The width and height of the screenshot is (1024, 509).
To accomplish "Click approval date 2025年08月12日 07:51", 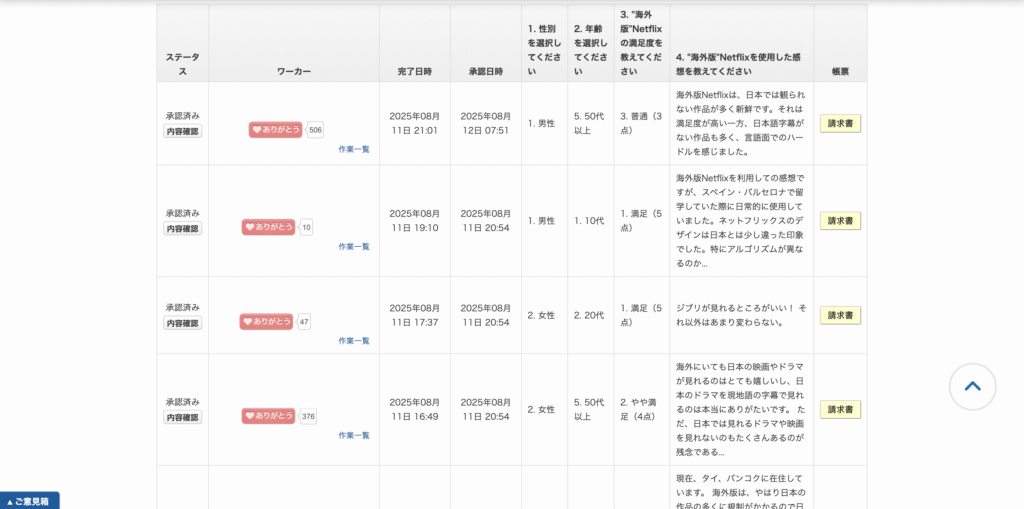I will [x=486, y=123].
